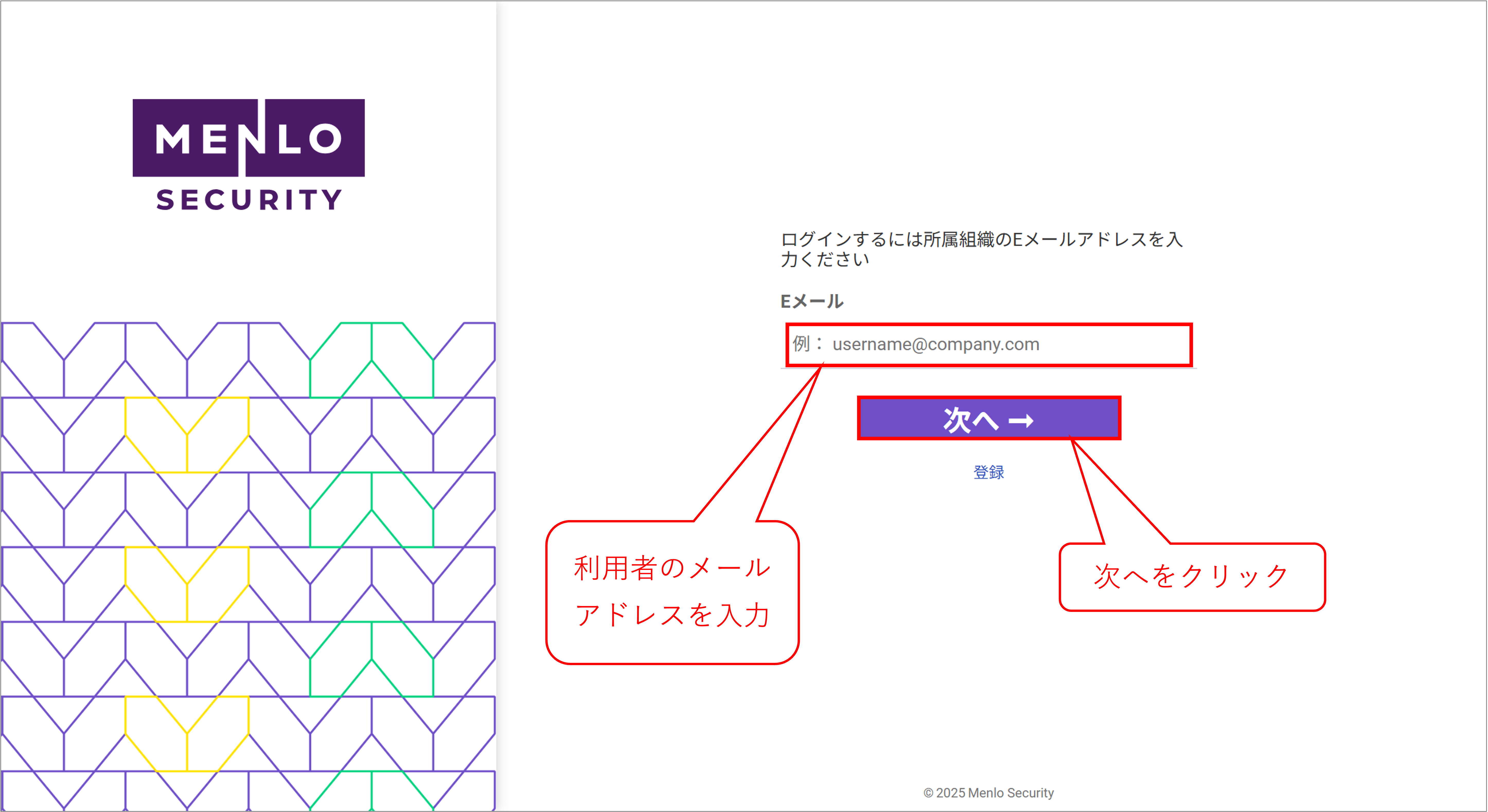Screen dimensions: 1488x812
Task: Click the login instruction text
Action: coord(982,249)
